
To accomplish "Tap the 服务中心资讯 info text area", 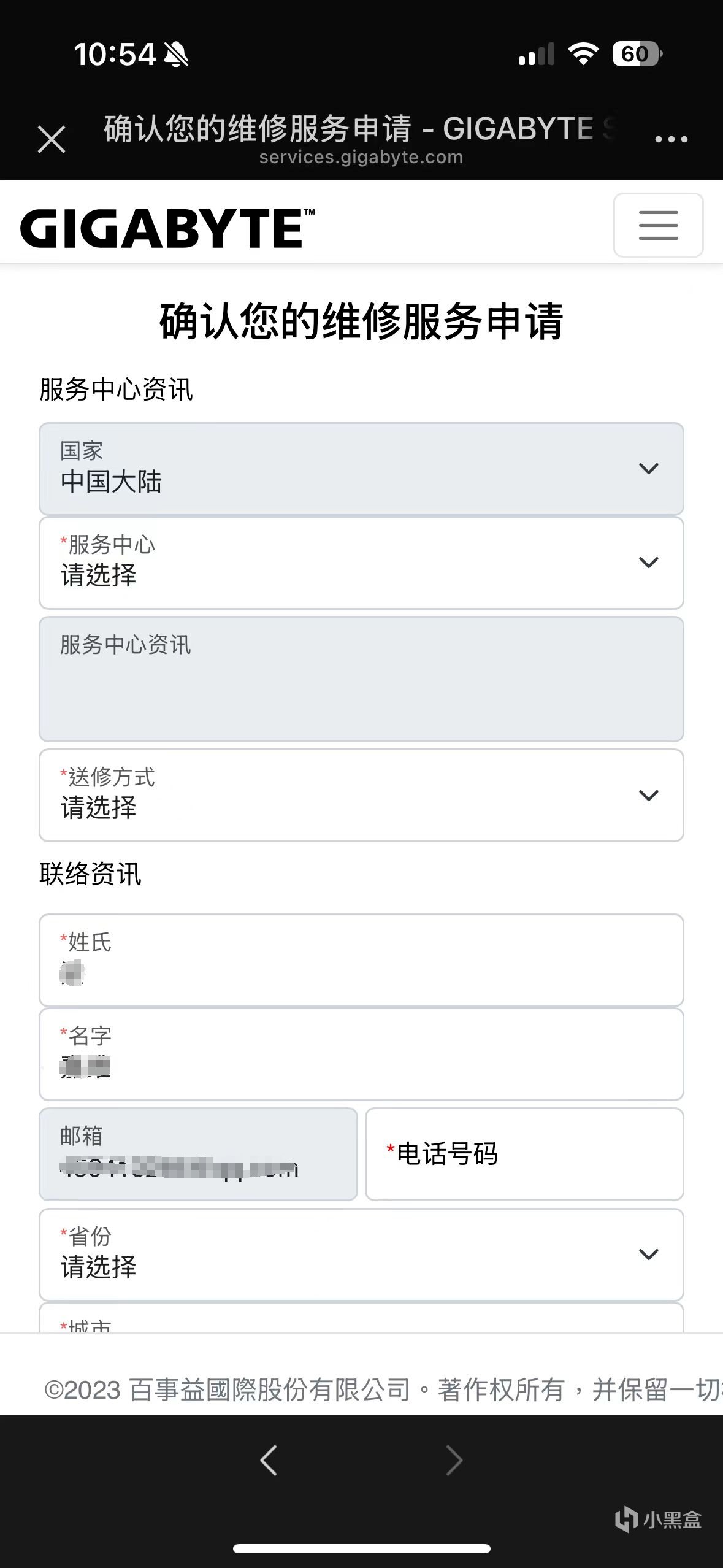I will [361, 679].
